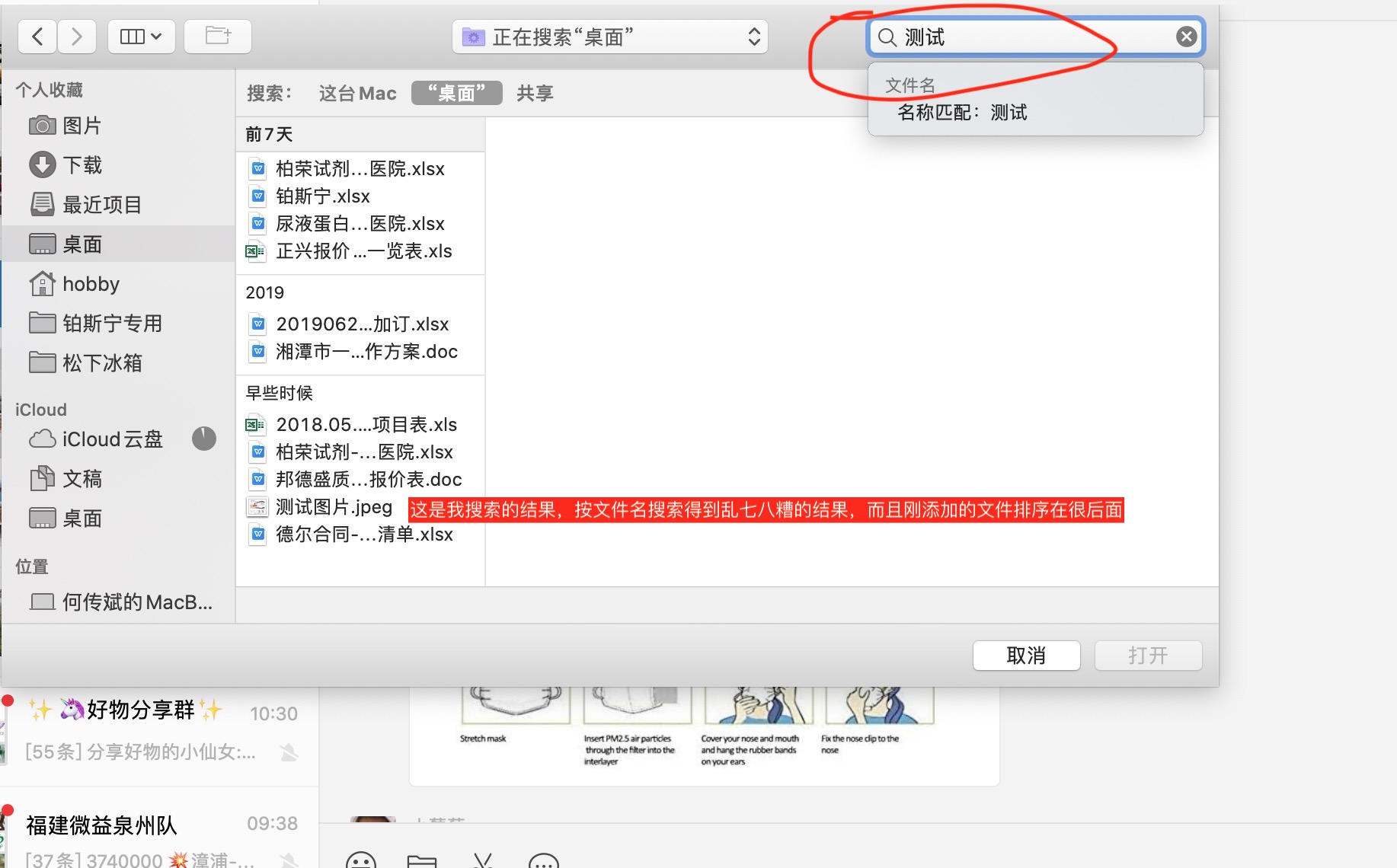Image resolution: width=1397 pixels, height=868 pixels.
Task: Select 桌面 under iCloud section
Action: 118,519
